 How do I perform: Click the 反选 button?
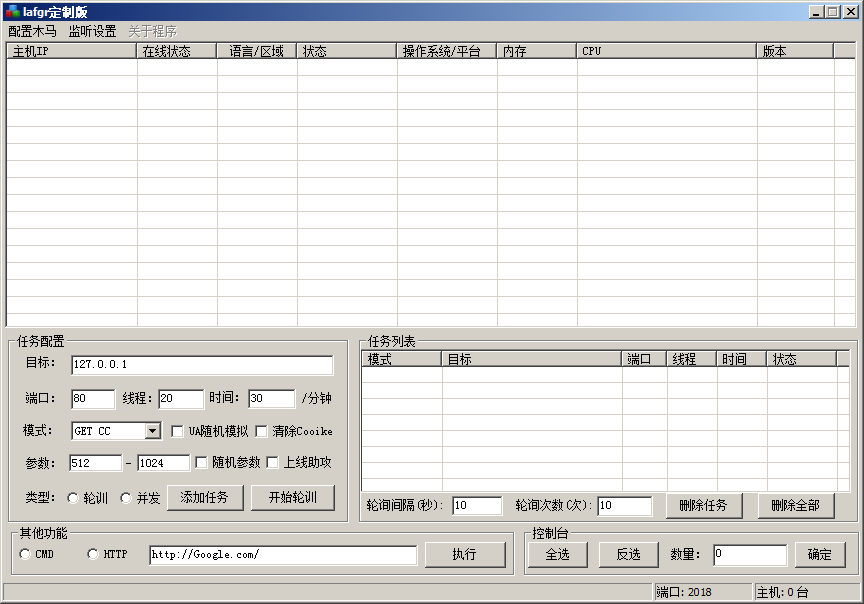pyautogui.click(x=628, y=554)
